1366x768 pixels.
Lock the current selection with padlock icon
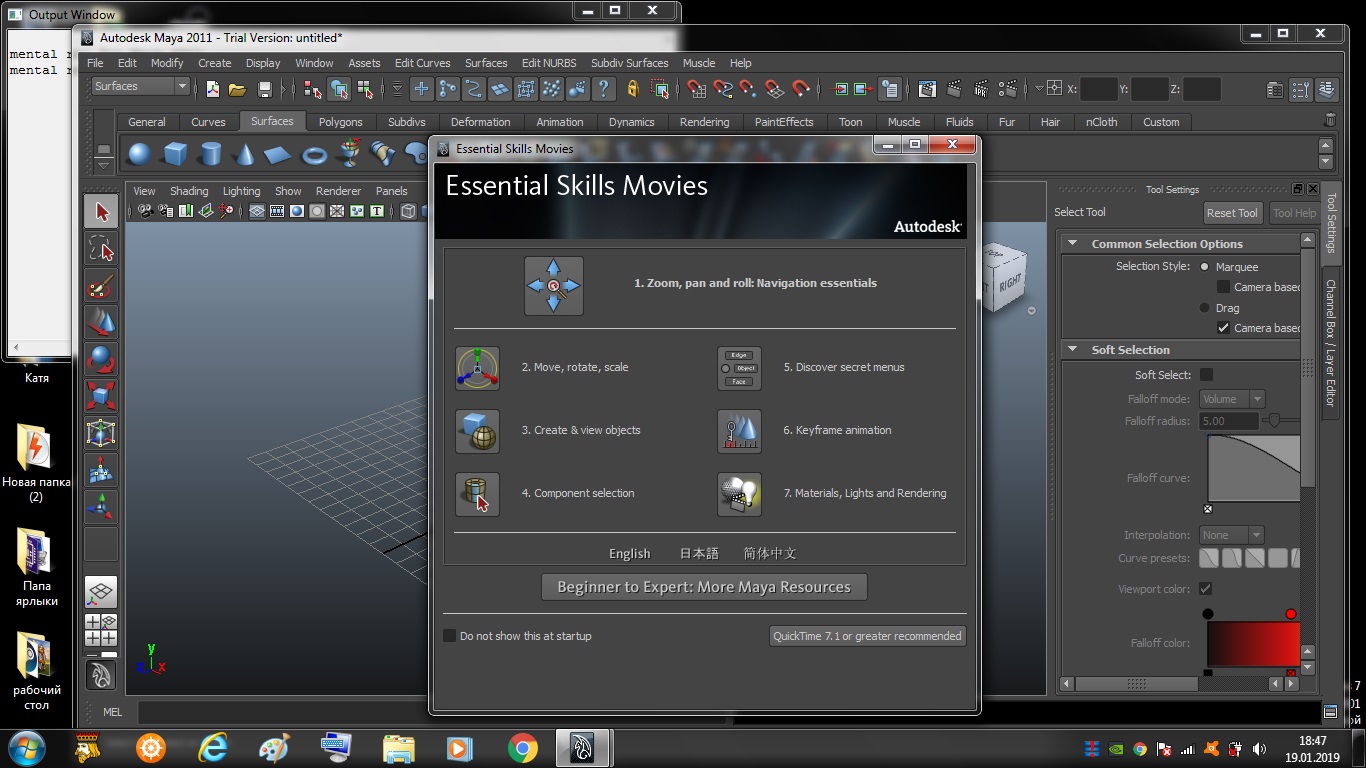[x=633, y=89]
